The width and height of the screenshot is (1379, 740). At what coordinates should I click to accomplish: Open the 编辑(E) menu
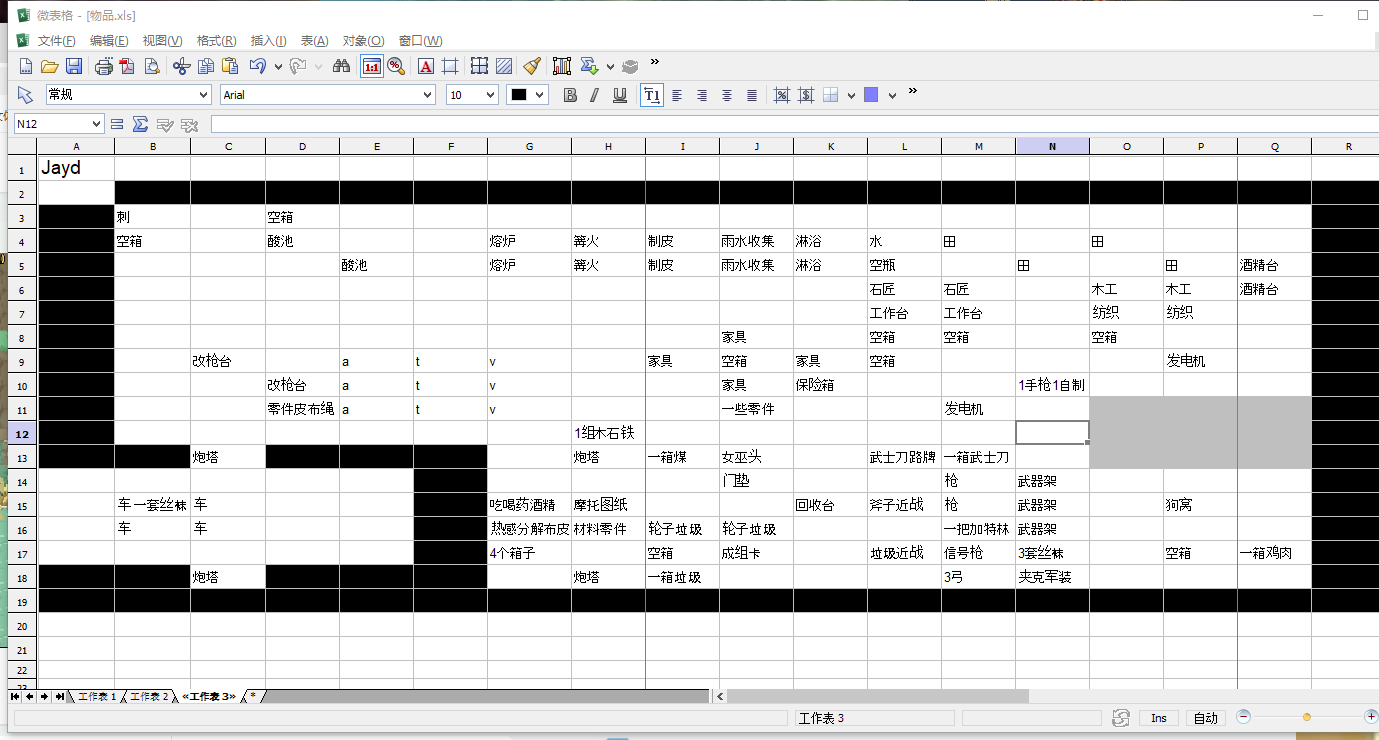pos(109,41)
